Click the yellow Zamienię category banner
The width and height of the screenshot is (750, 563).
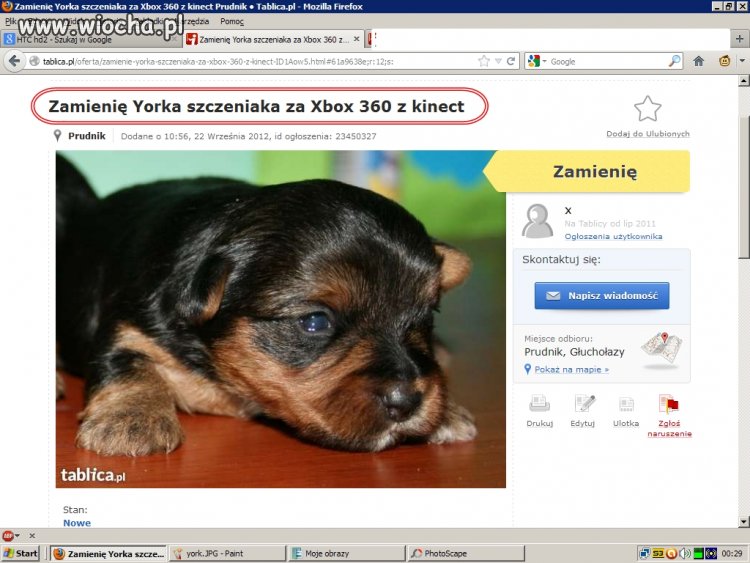(x=587, y=171)
